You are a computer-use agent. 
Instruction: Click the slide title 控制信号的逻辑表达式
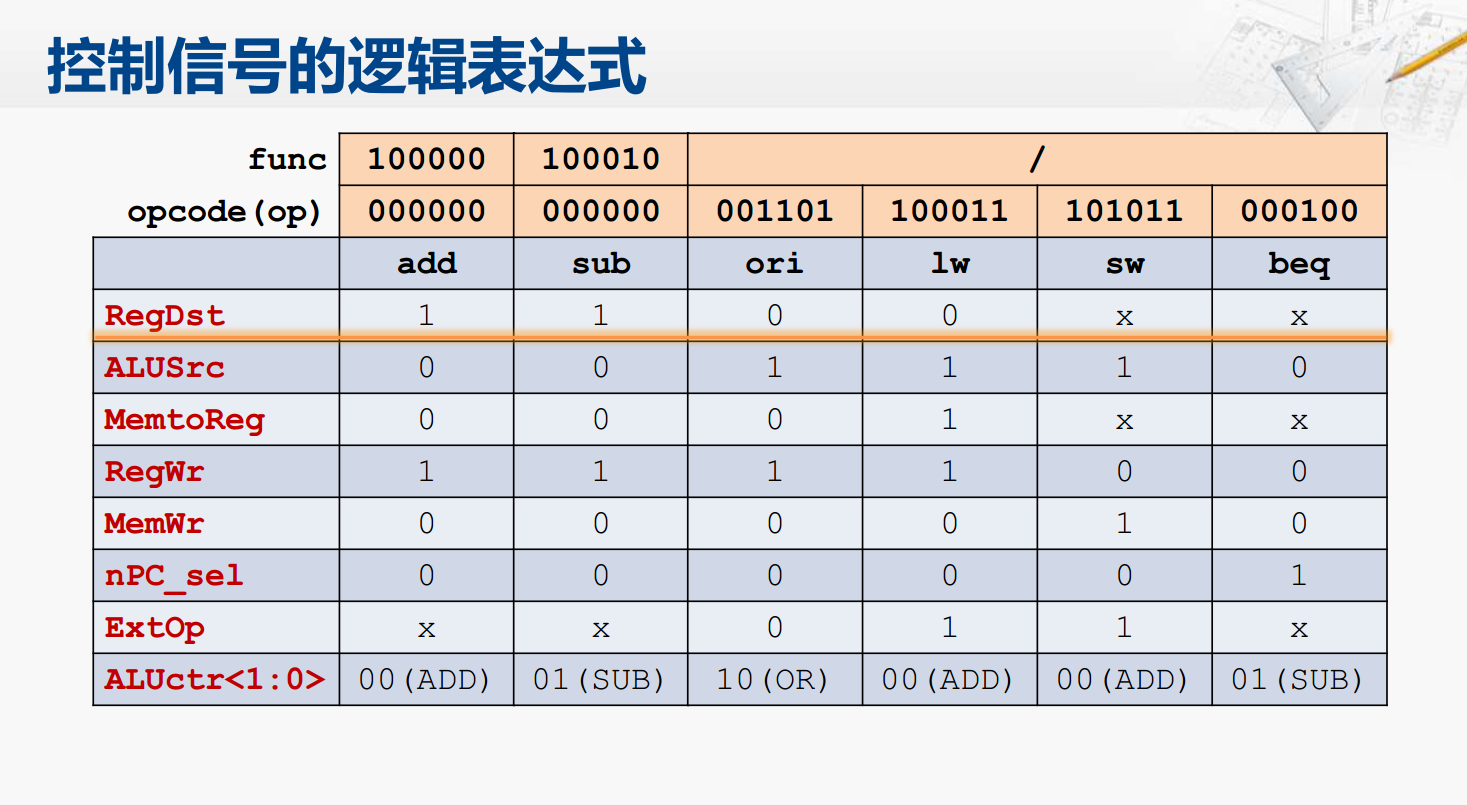[x=347, y=66]
